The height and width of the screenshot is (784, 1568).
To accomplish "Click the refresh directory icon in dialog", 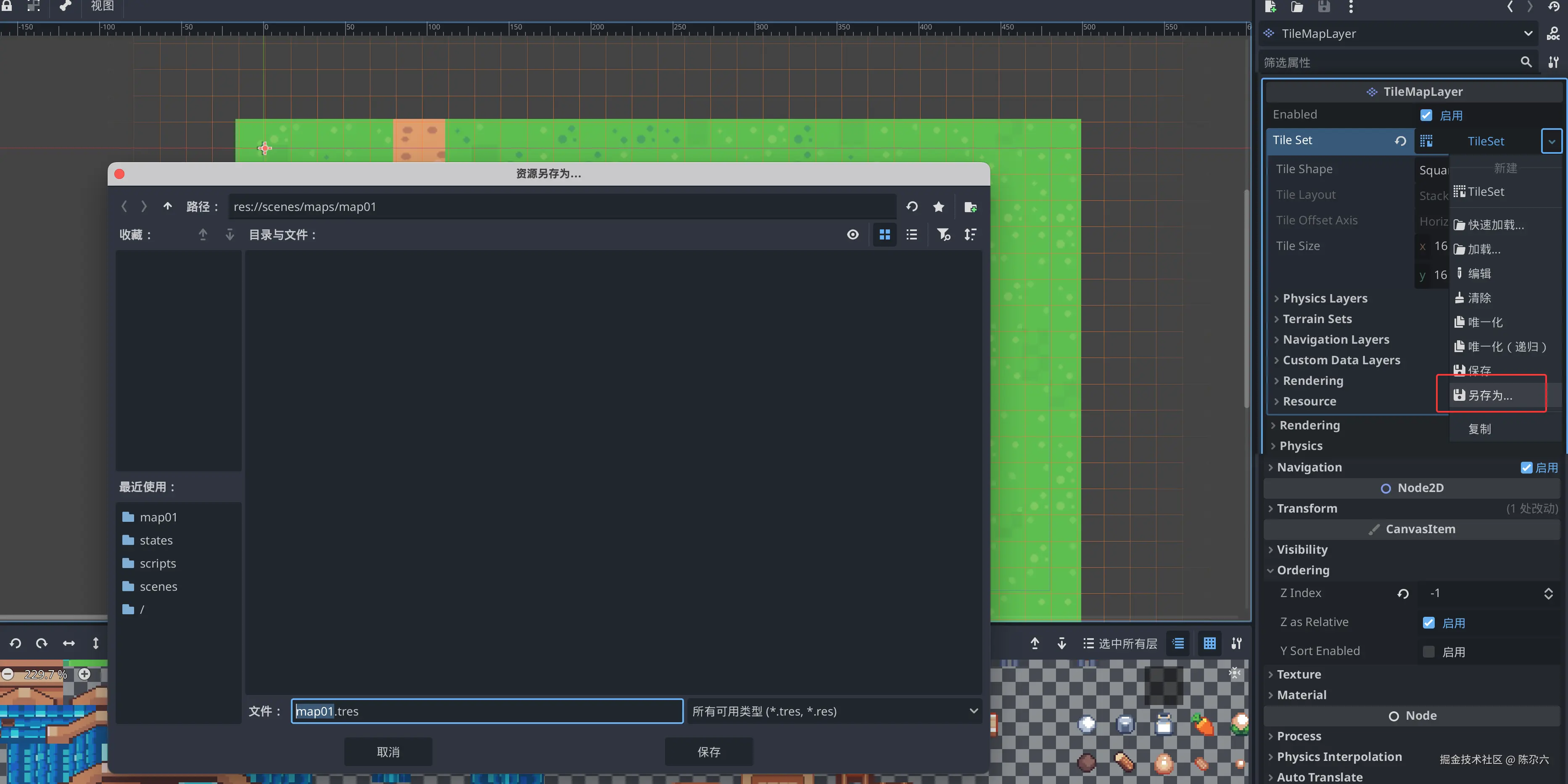I will 911,207.
